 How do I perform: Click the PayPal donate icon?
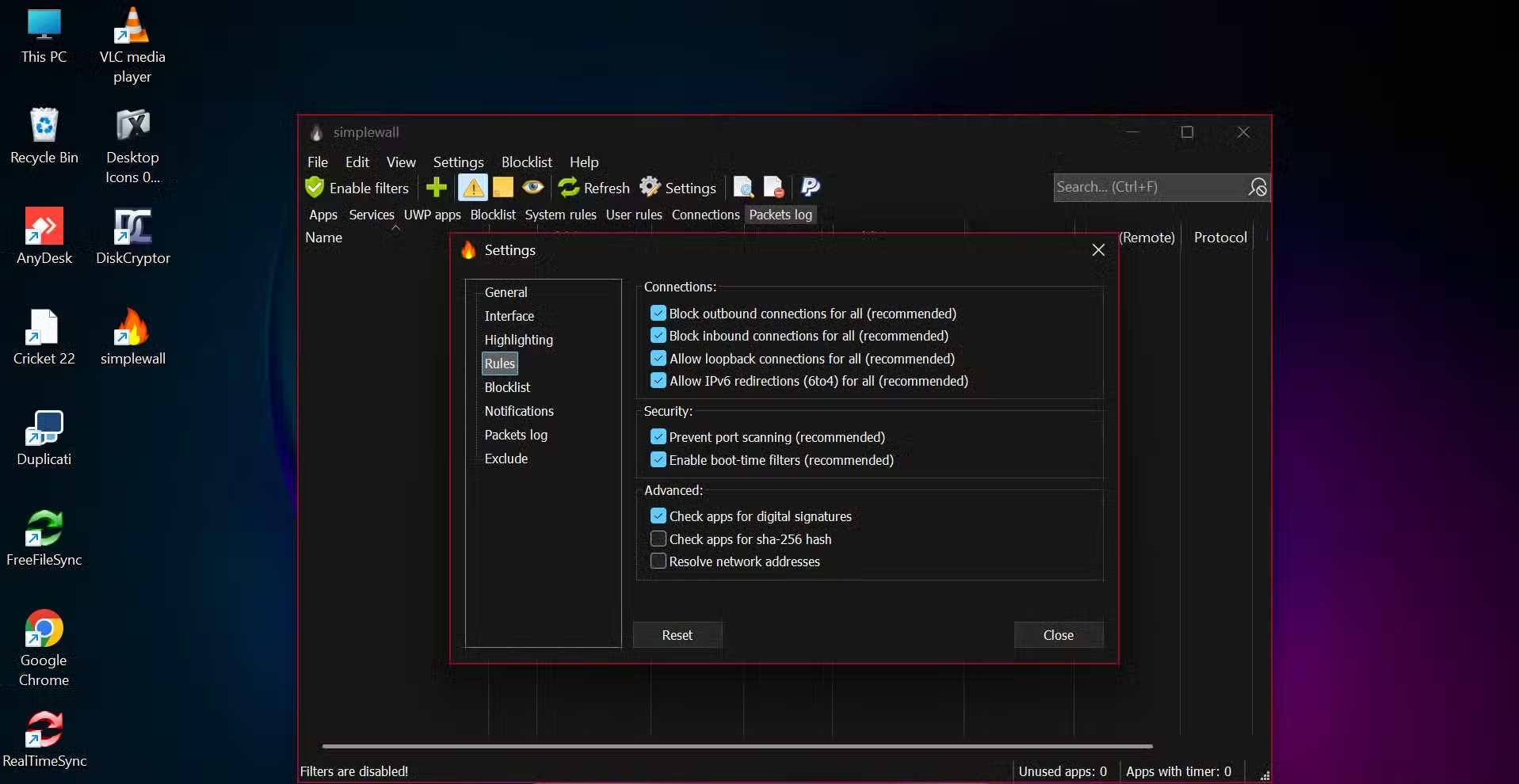(x=810, y=188)
